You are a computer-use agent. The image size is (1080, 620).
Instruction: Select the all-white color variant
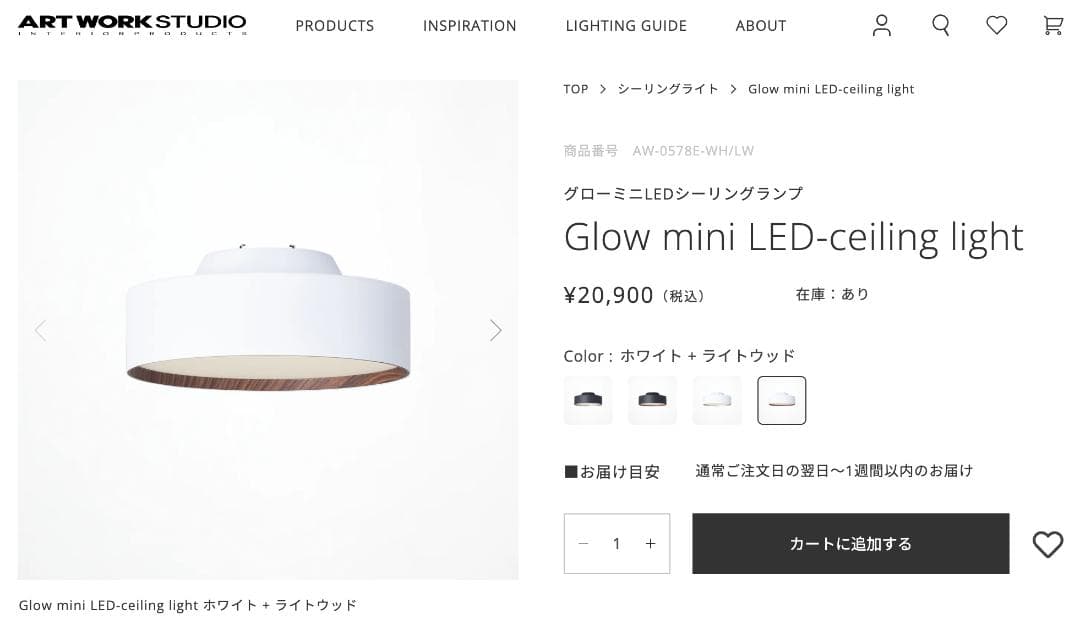coord(717,400)
